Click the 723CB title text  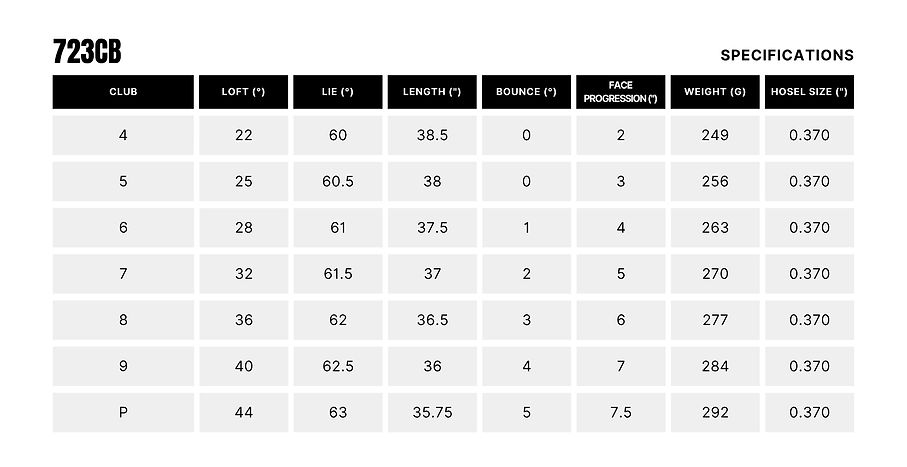coord(87,54)
